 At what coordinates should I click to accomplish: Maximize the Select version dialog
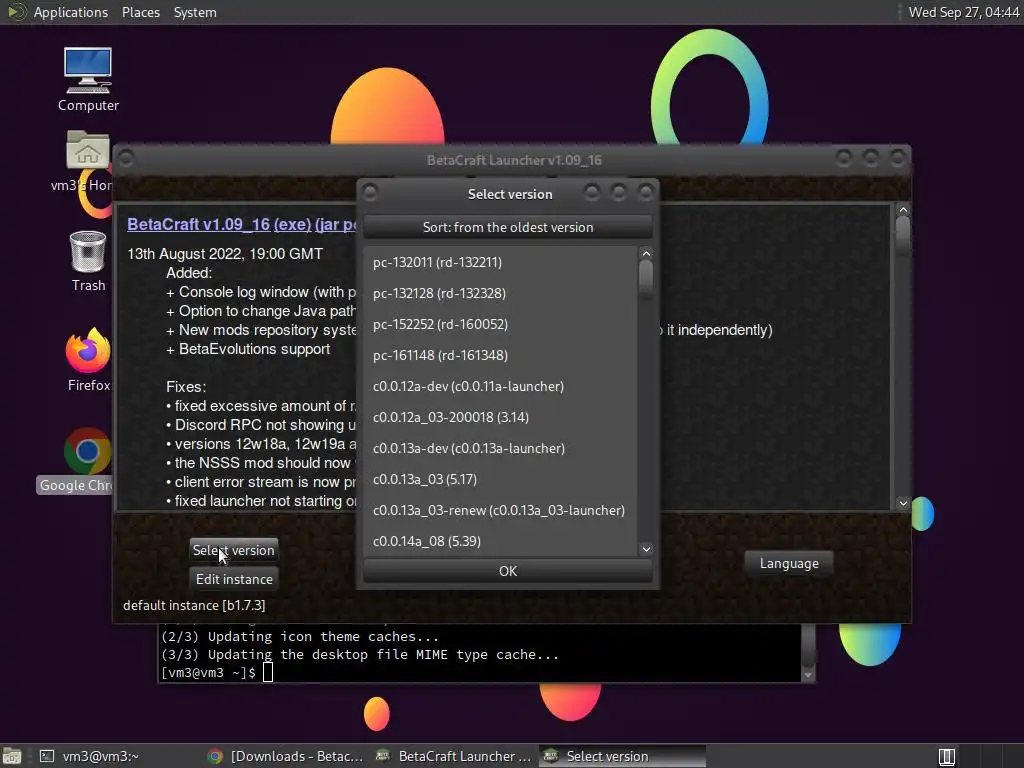(x=618, y=192)
